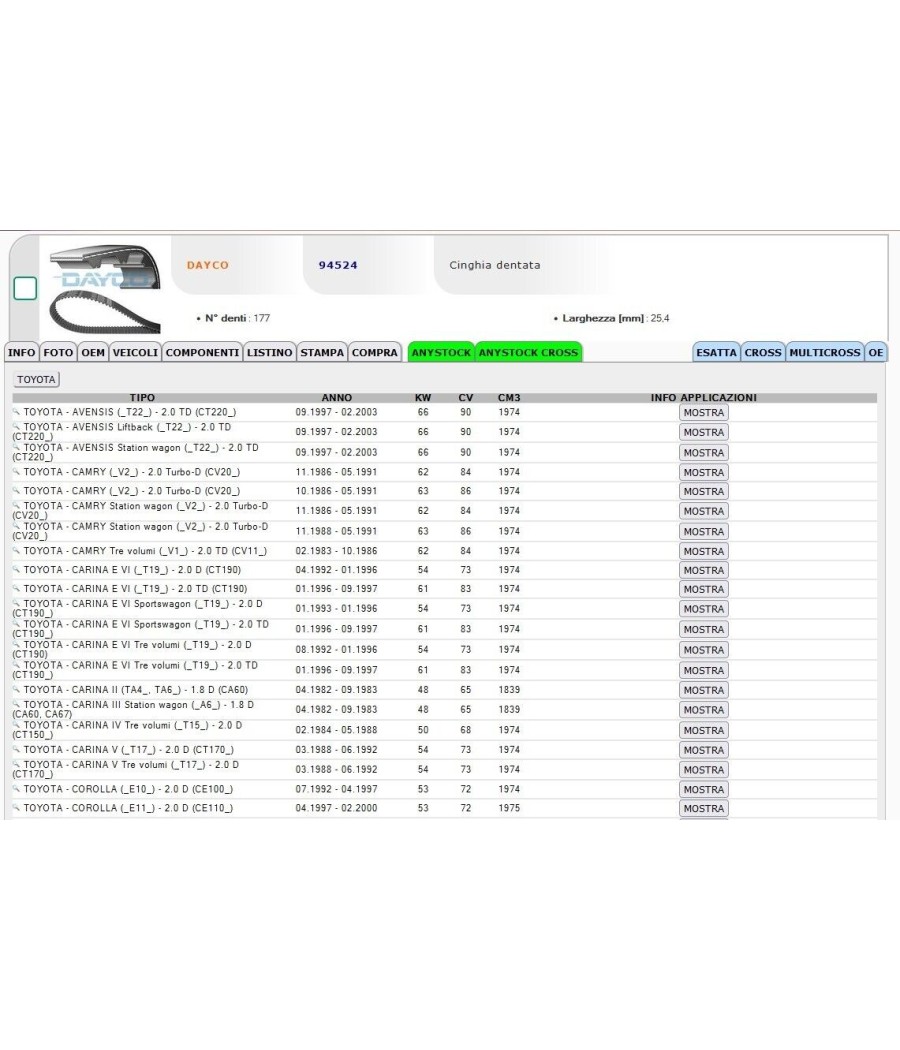Click MOSTRA for CAMRY Station wagon 11.1988 row
Image resolution: width=900 pixels, height=1050 pixels.
[x=704, y=531]
